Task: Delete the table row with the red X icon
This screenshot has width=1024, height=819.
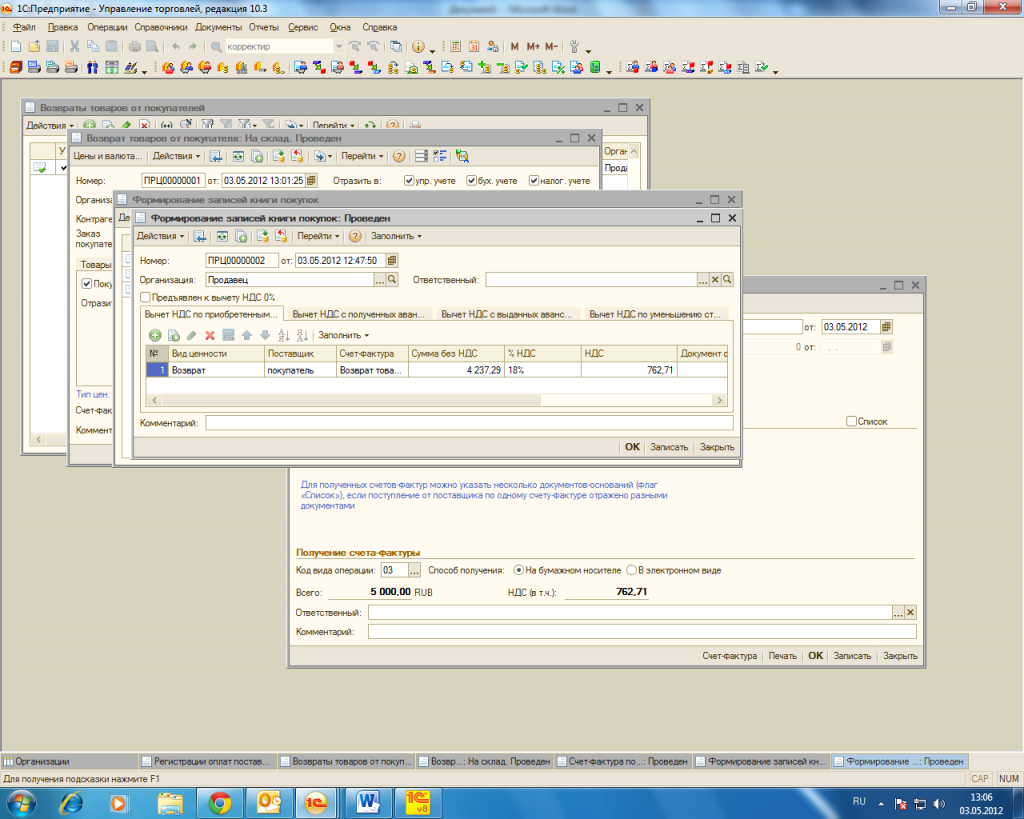Action: (210, 335)
